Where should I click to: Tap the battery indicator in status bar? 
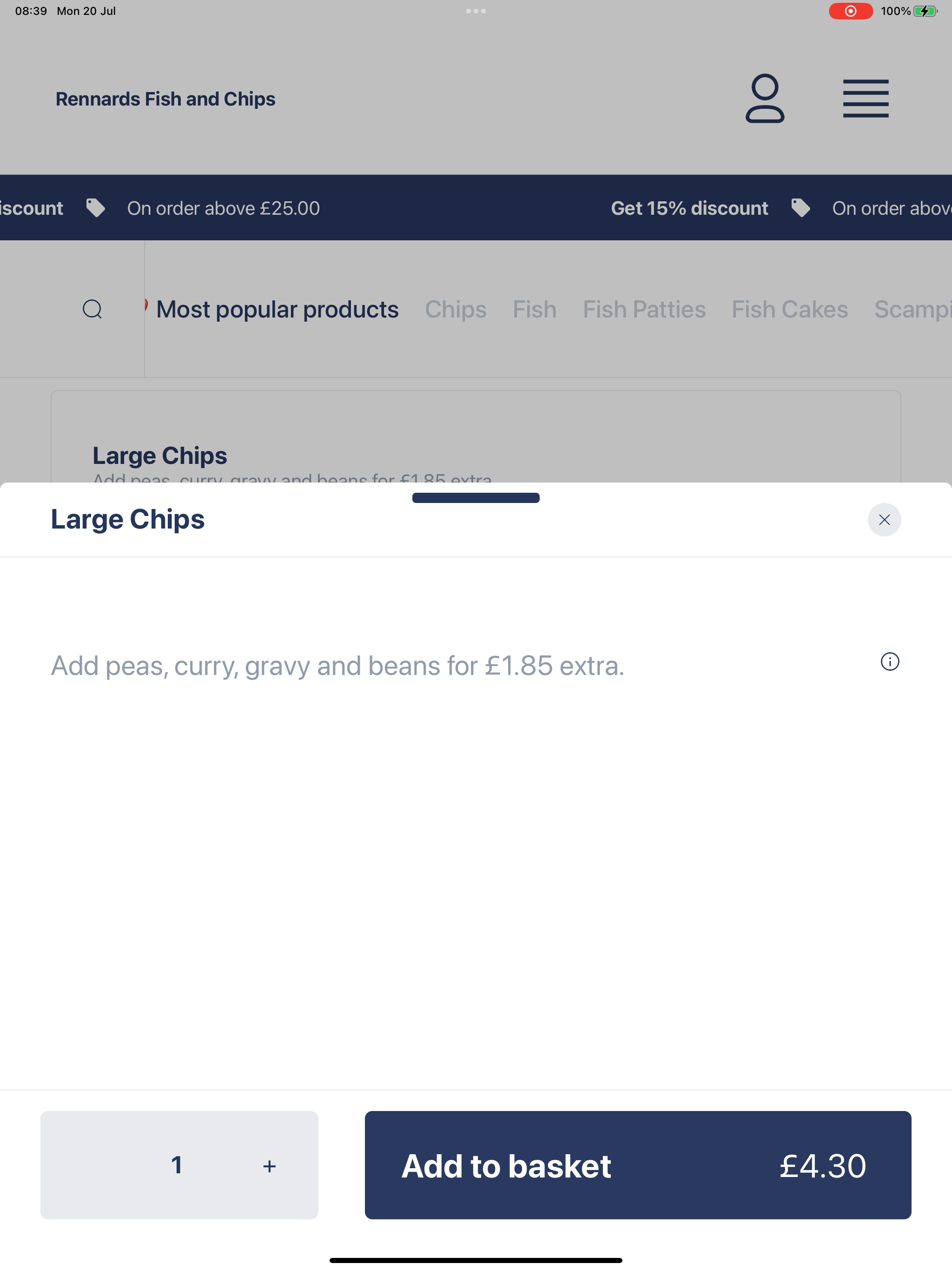(925, 11)
